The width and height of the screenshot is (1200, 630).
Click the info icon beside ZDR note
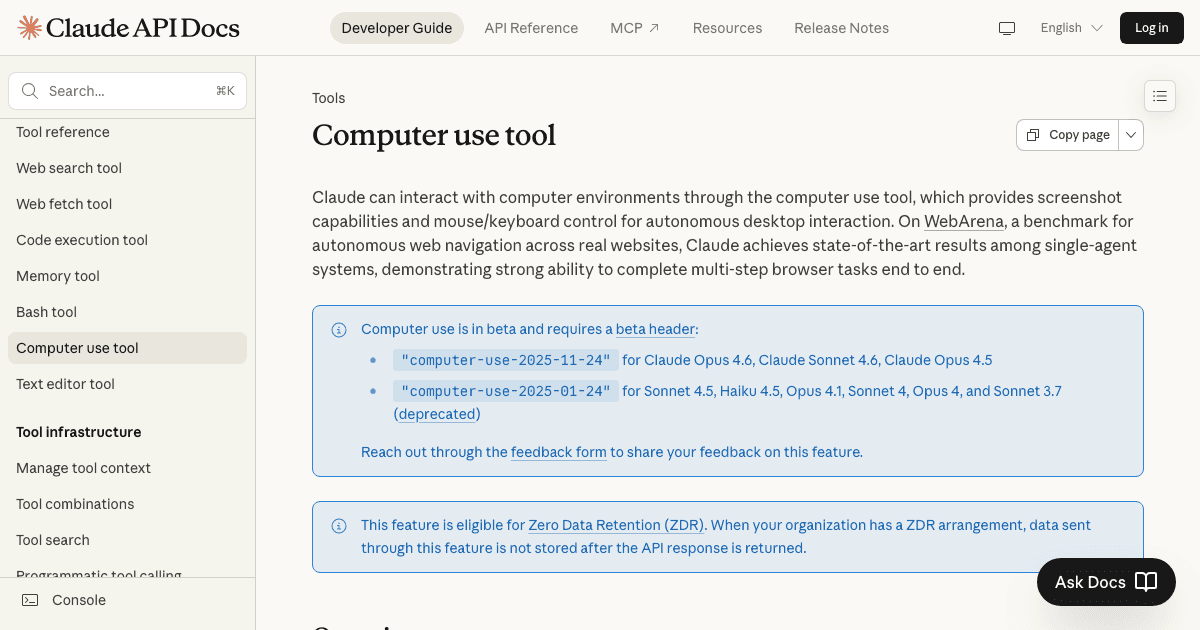339,525
